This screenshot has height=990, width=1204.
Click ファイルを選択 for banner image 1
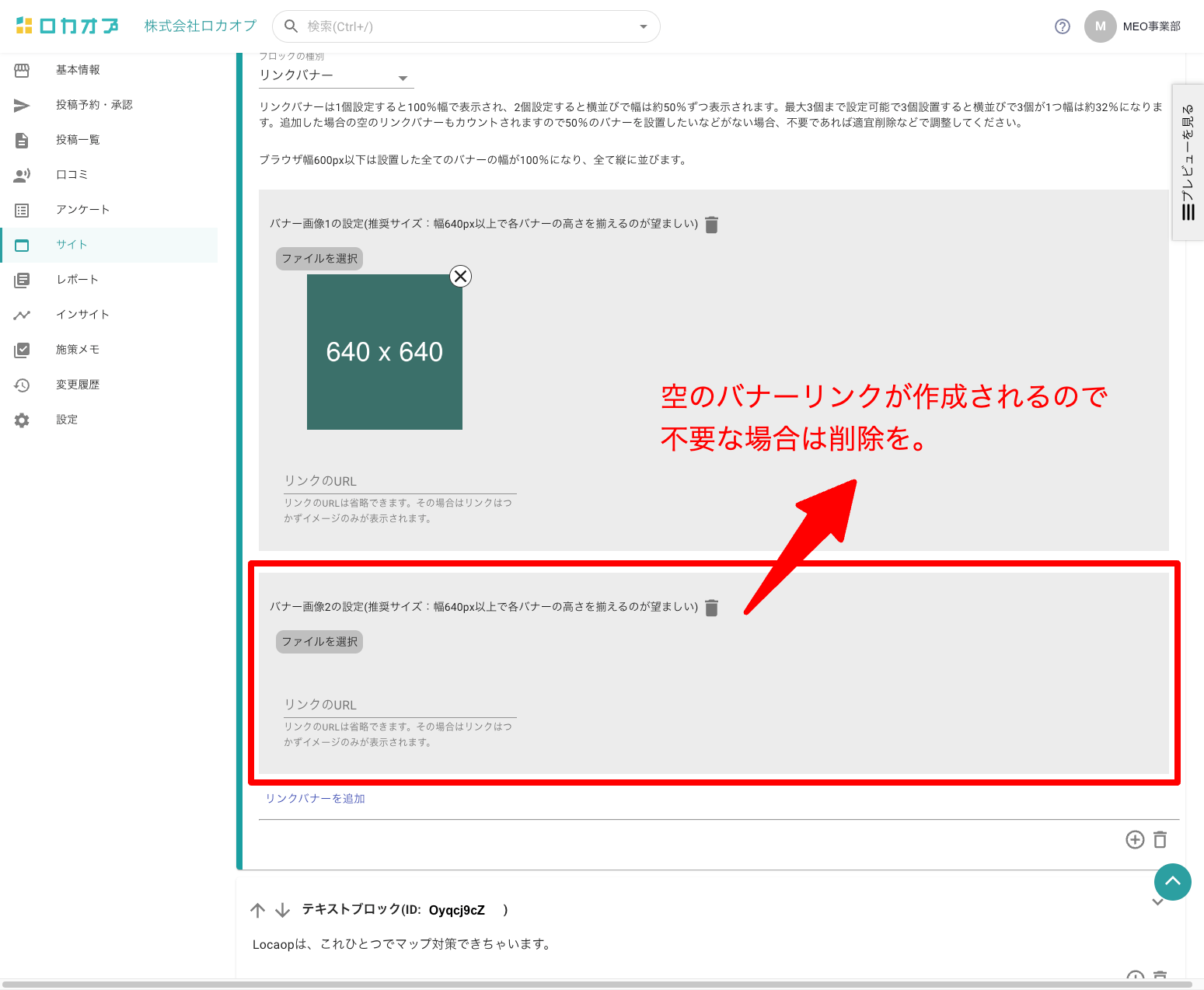coord(319,259)
